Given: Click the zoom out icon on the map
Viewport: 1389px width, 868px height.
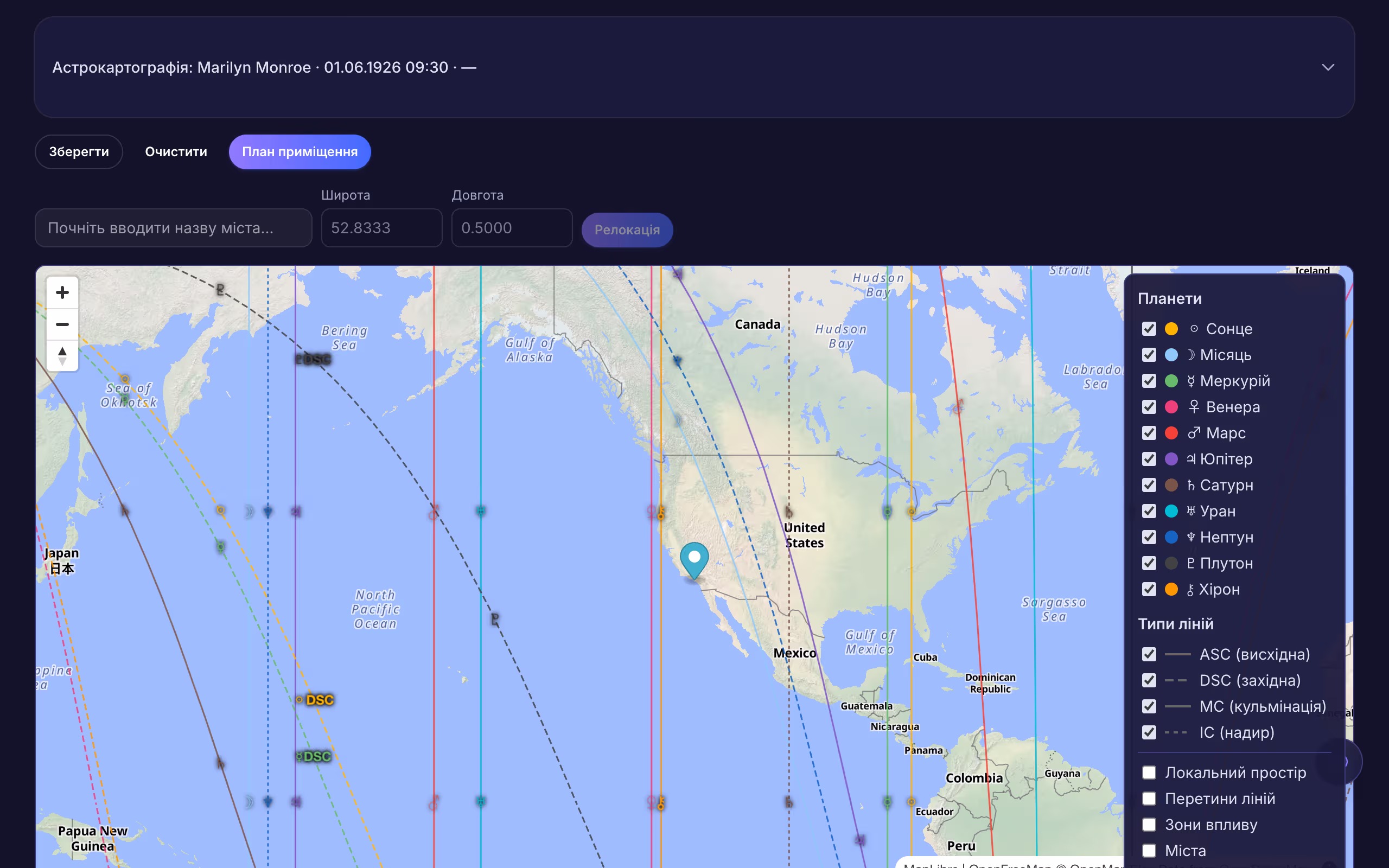Looking at the screenshot, I should coord(62,324).
